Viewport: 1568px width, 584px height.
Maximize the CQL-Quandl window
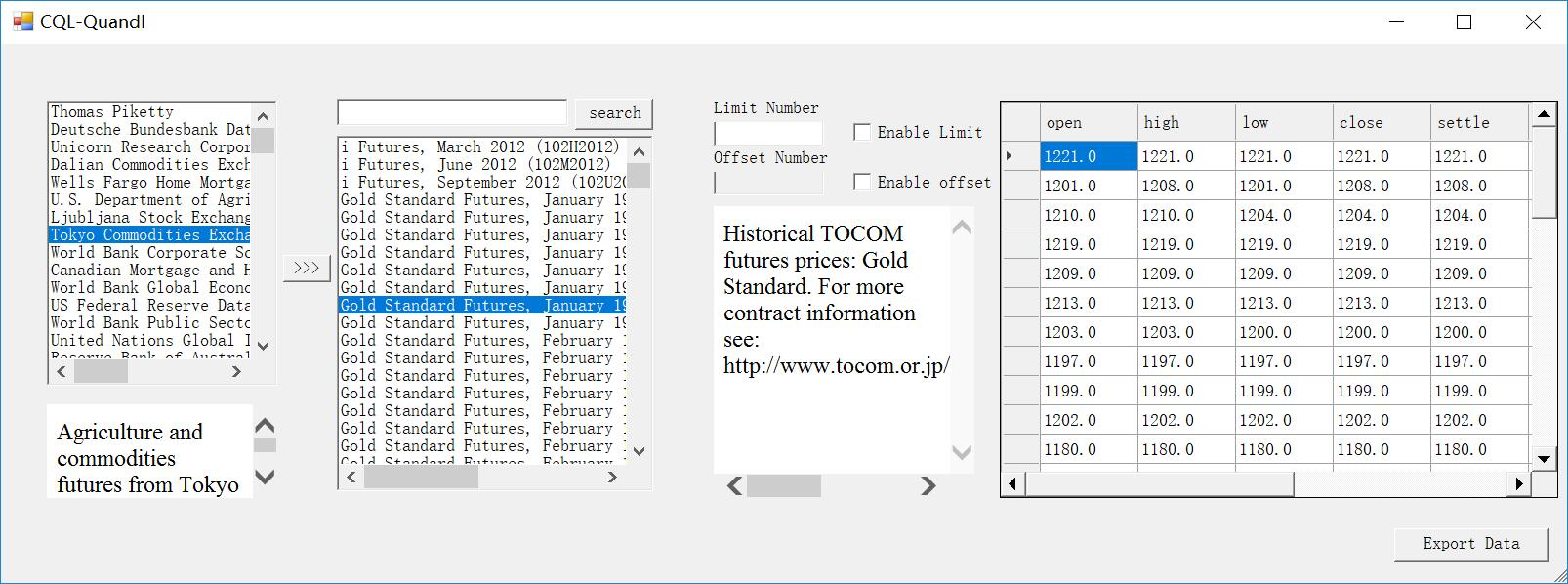click(x=1464, y=21)
